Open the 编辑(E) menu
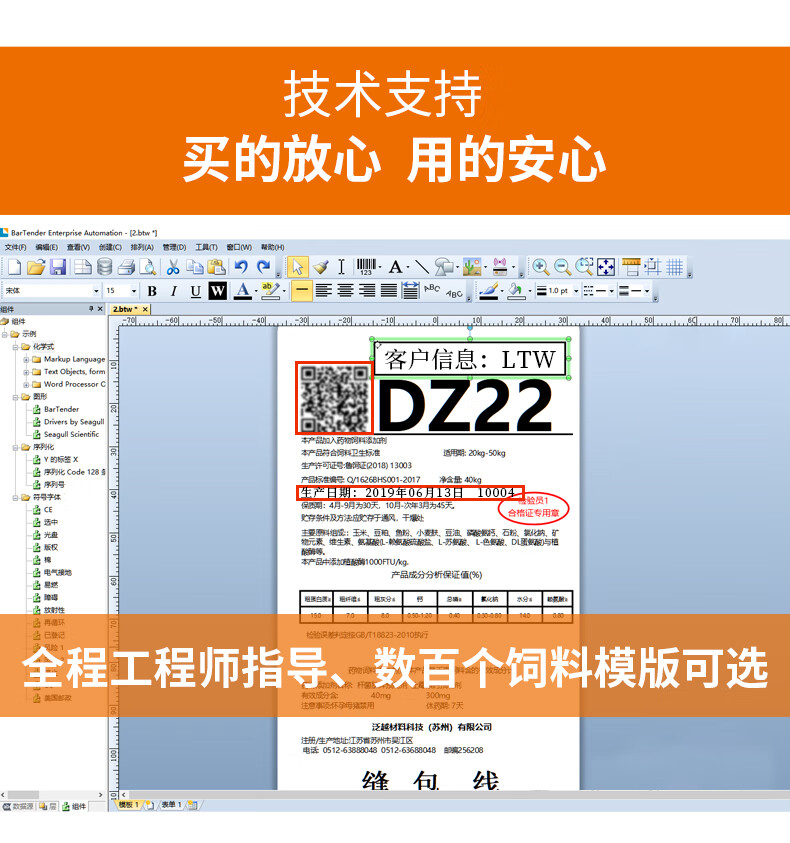The height and width of the screenshot is (843, 790). tap(47, 247)
